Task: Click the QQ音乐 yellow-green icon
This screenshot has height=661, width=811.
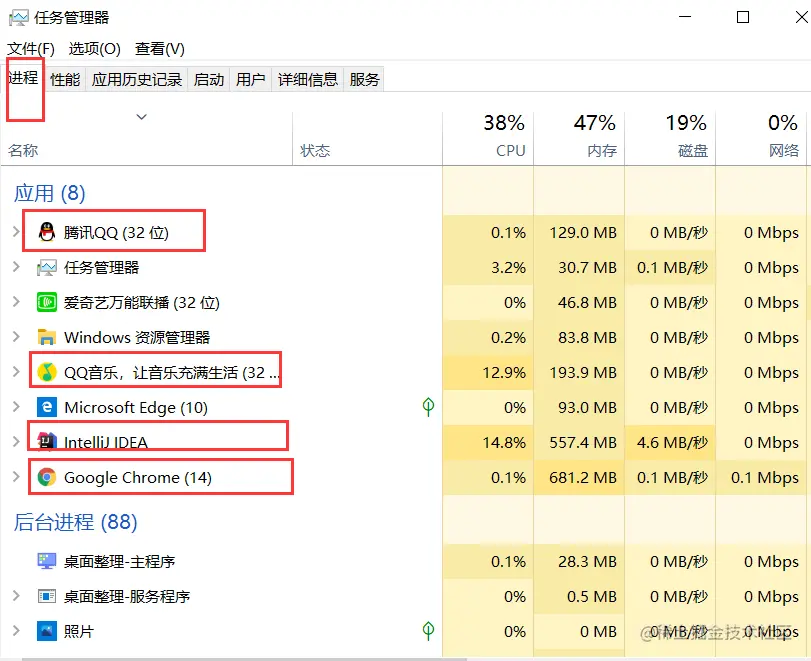Action: pos(47,372)
